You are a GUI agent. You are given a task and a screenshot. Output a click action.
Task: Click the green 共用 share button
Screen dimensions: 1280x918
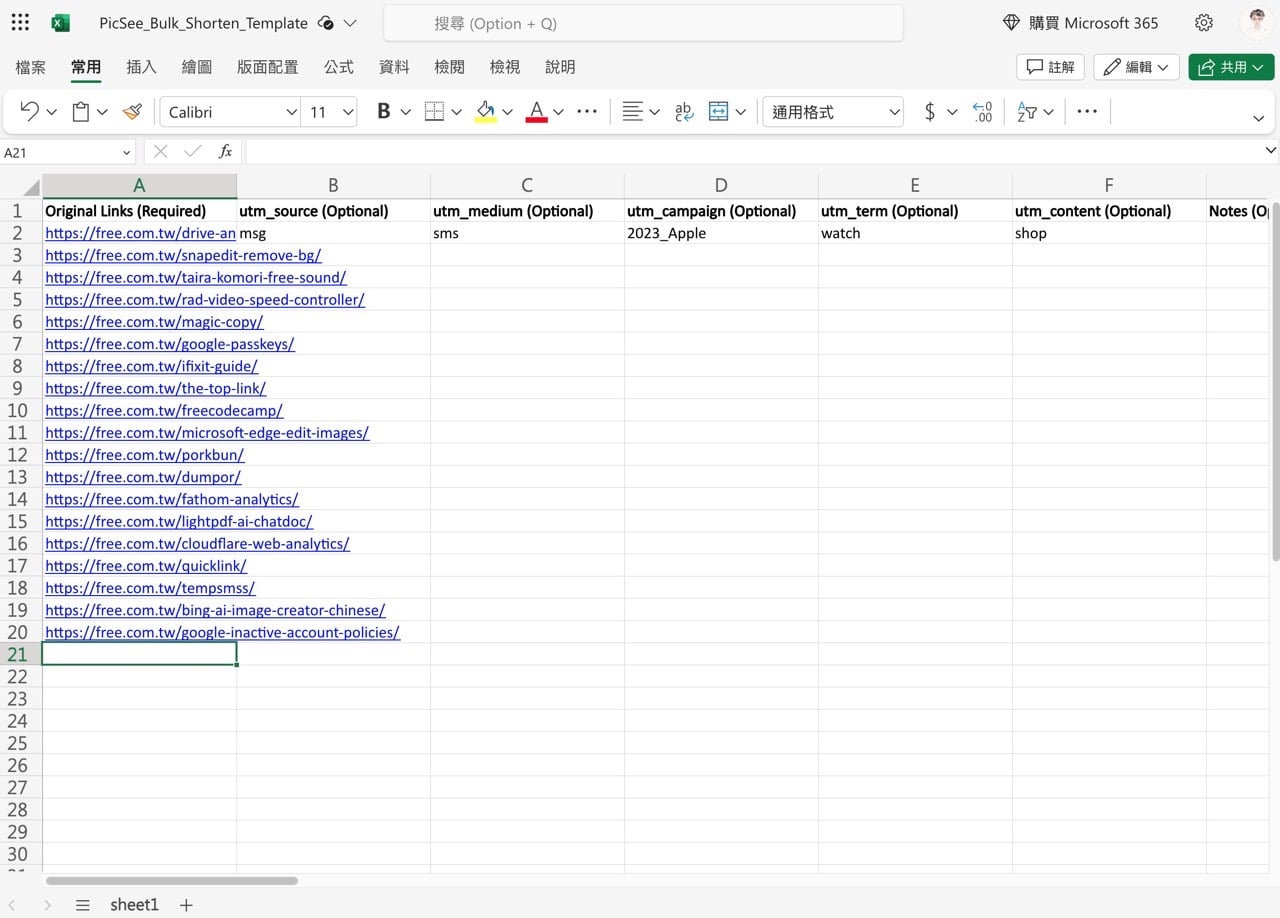click(x=1231, y=67)
